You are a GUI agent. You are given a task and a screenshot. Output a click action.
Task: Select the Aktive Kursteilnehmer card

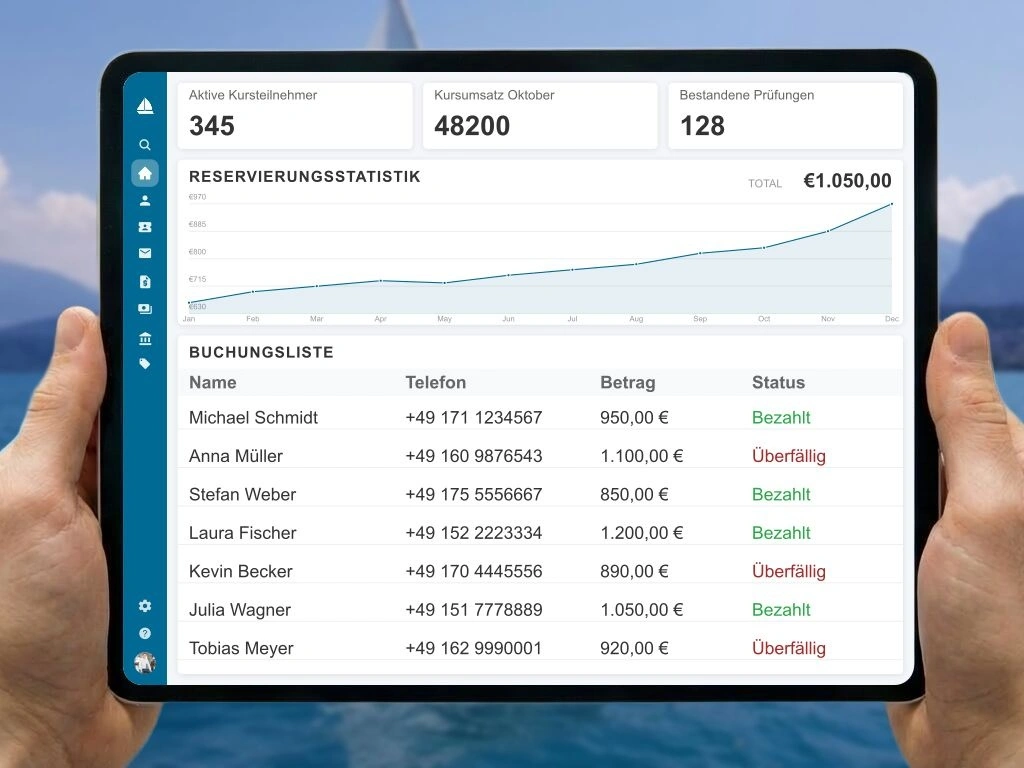click(x=295, y=116)
